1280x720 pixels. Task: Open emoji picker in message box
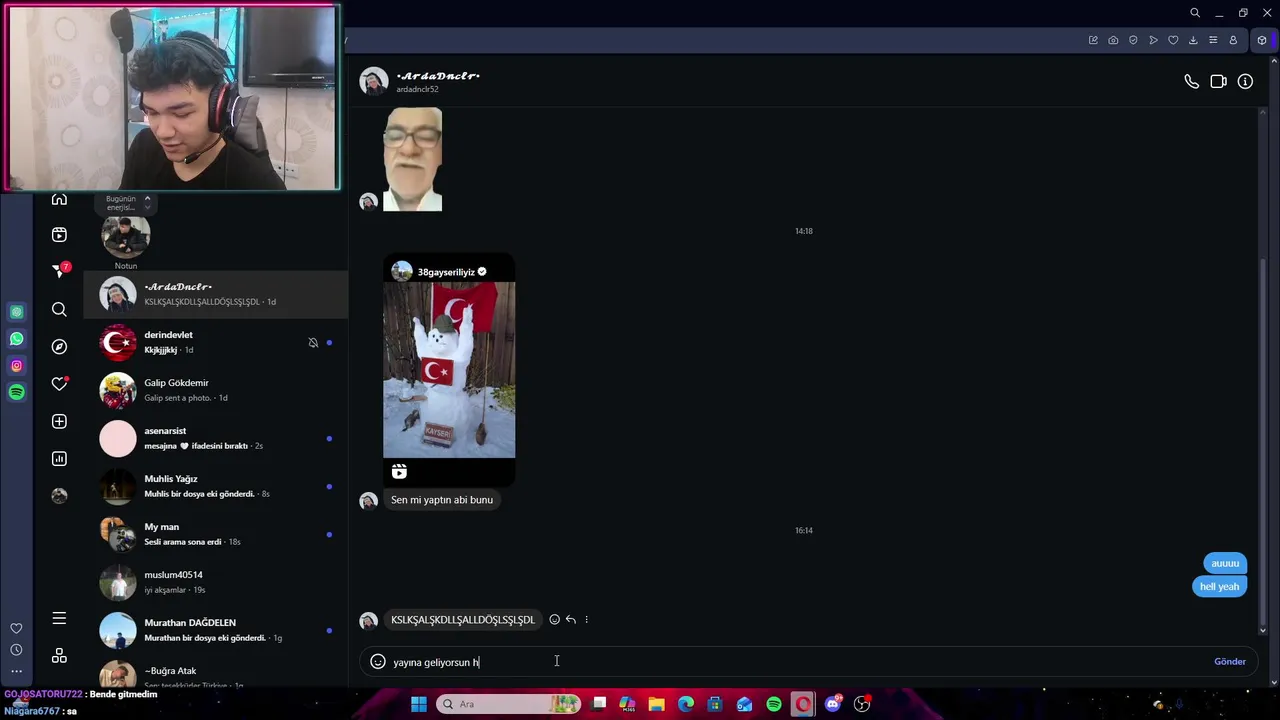tap(378, 661)
